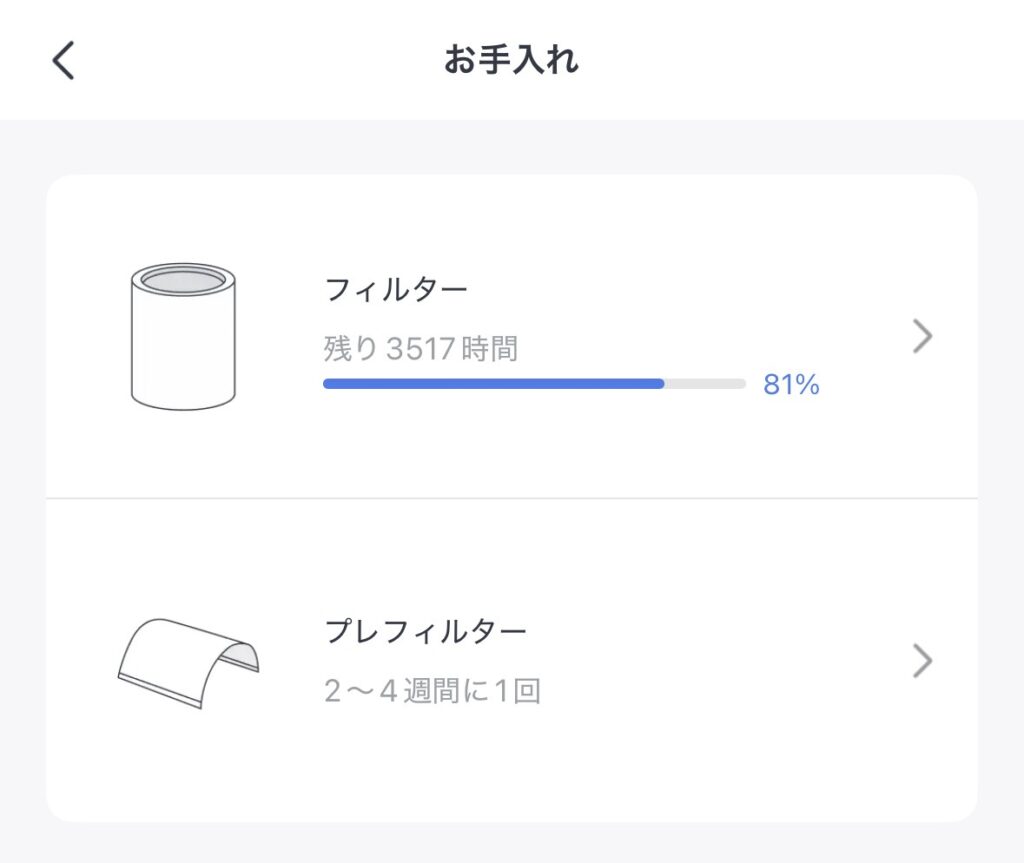This screenshot has width=1024, height=863.
Task: Go back using the top-left arrow
Action: [63, 61]
